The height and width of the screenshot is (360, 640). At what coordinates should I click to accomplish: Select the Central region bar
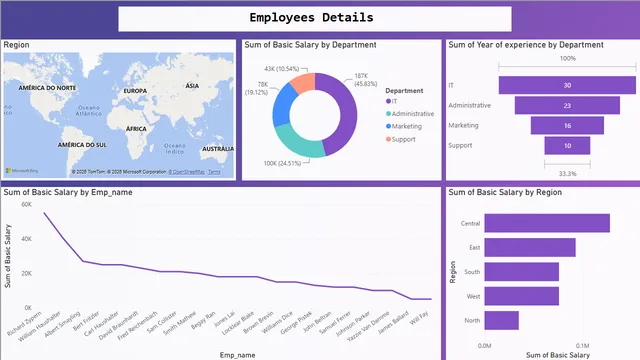tap(547, 223)
